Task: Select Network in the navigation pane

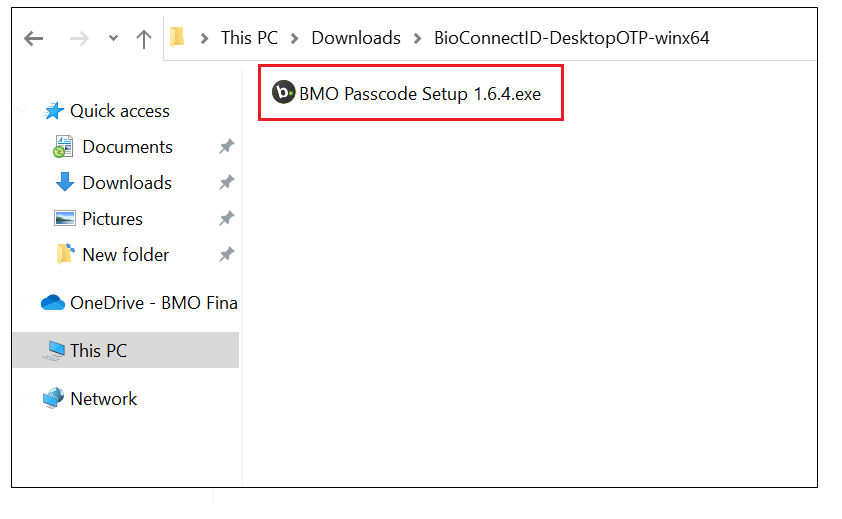Action: [103, 399]
